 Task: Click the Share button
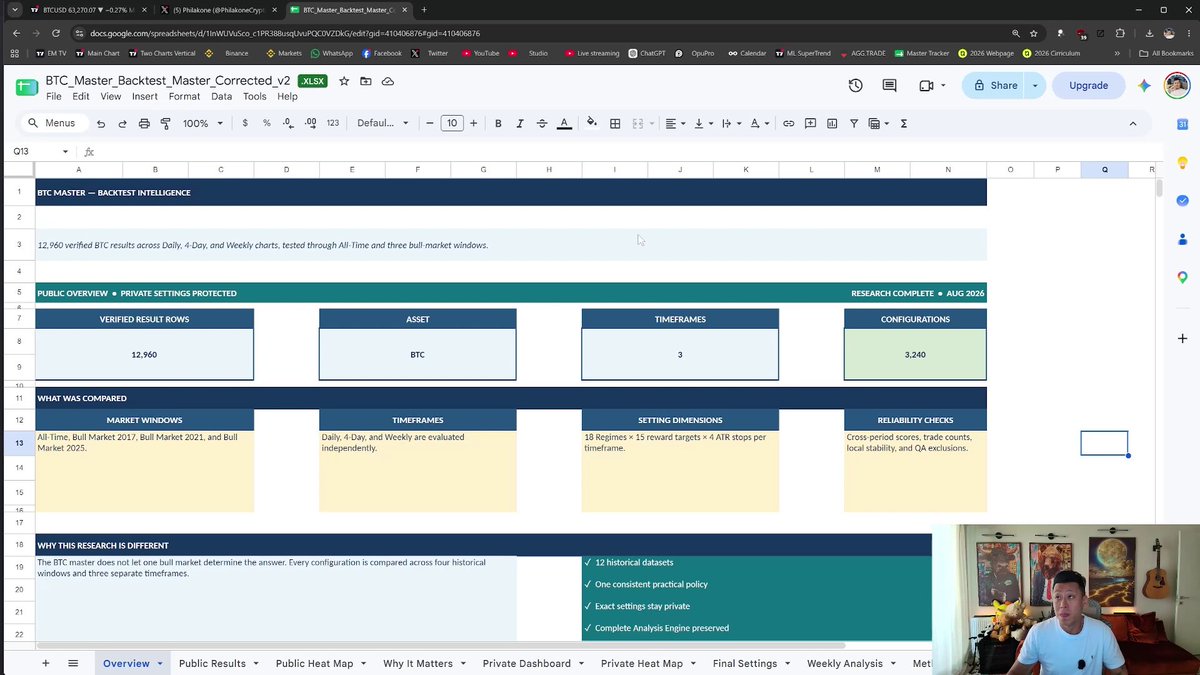coord(992,86)
